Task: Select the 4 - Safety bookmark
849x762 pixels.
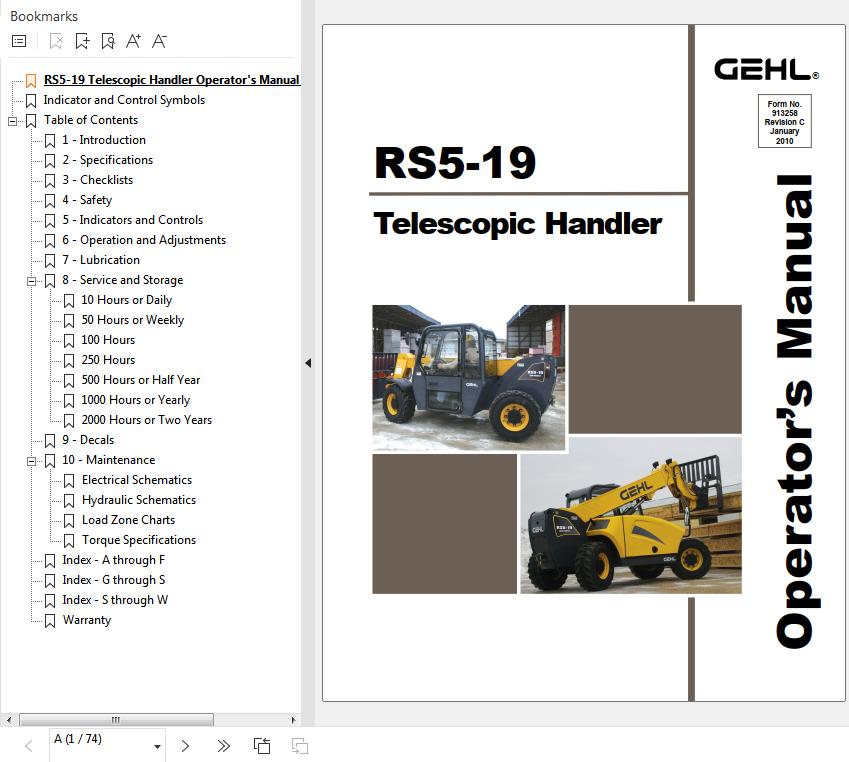Action: (86, 200)
